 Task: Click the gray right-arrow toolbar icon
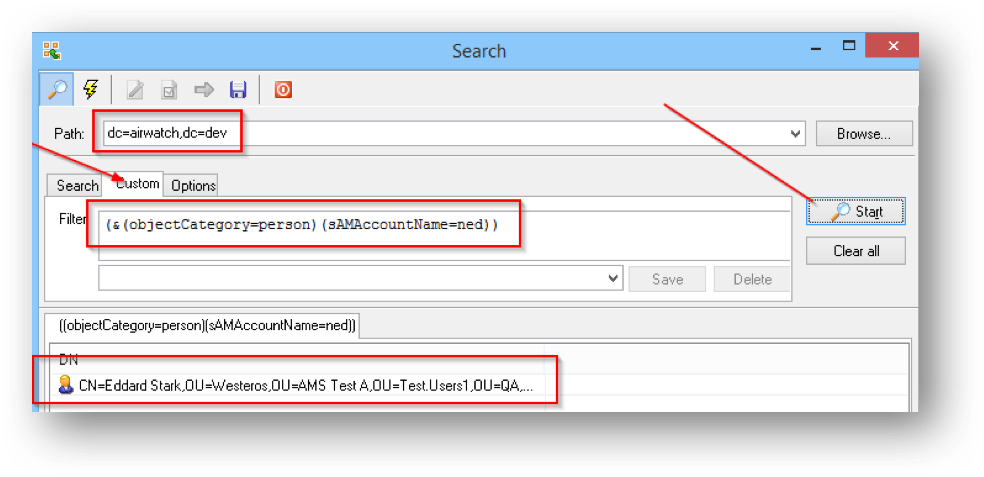tap(204, 90)
